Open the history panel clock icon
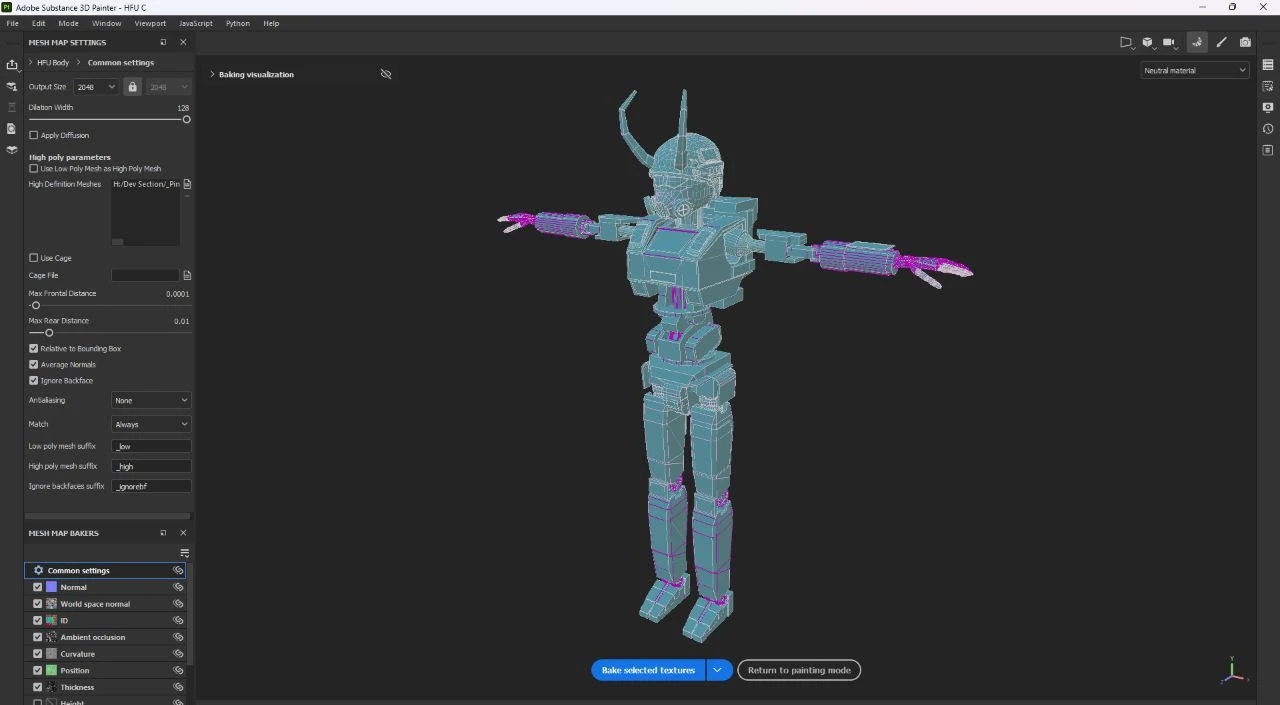Screen dimensions: 1280x705 pyautogui.click(x=1268, y=129)
